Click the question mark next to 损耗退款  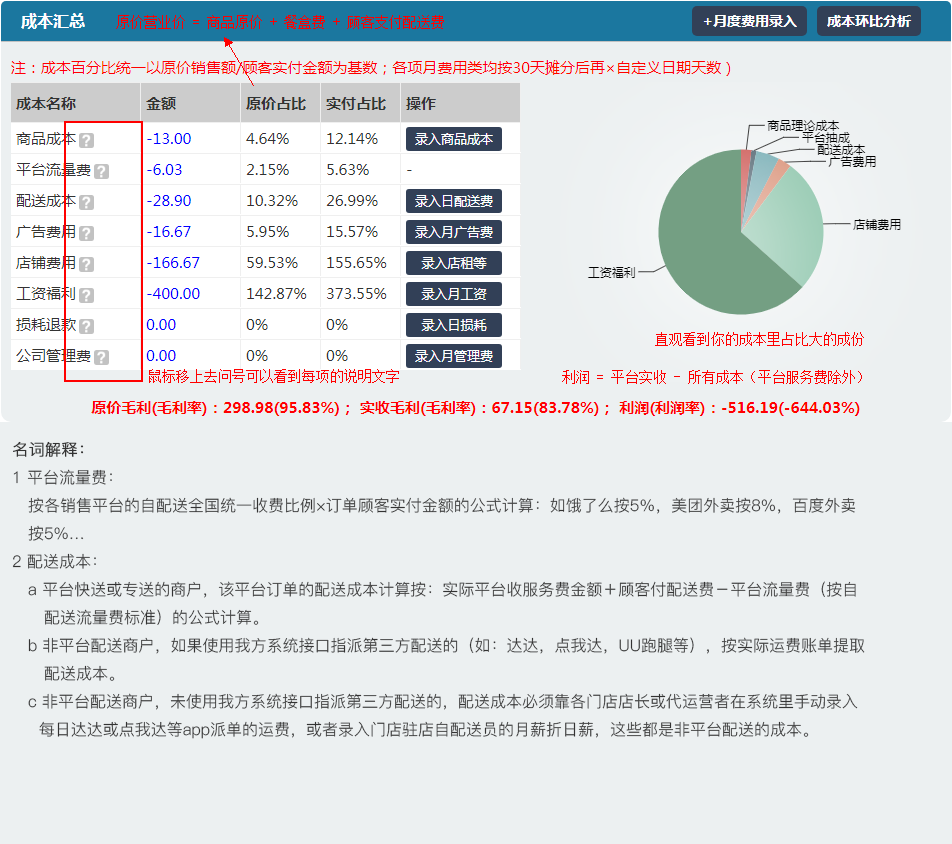coord(87,326)
